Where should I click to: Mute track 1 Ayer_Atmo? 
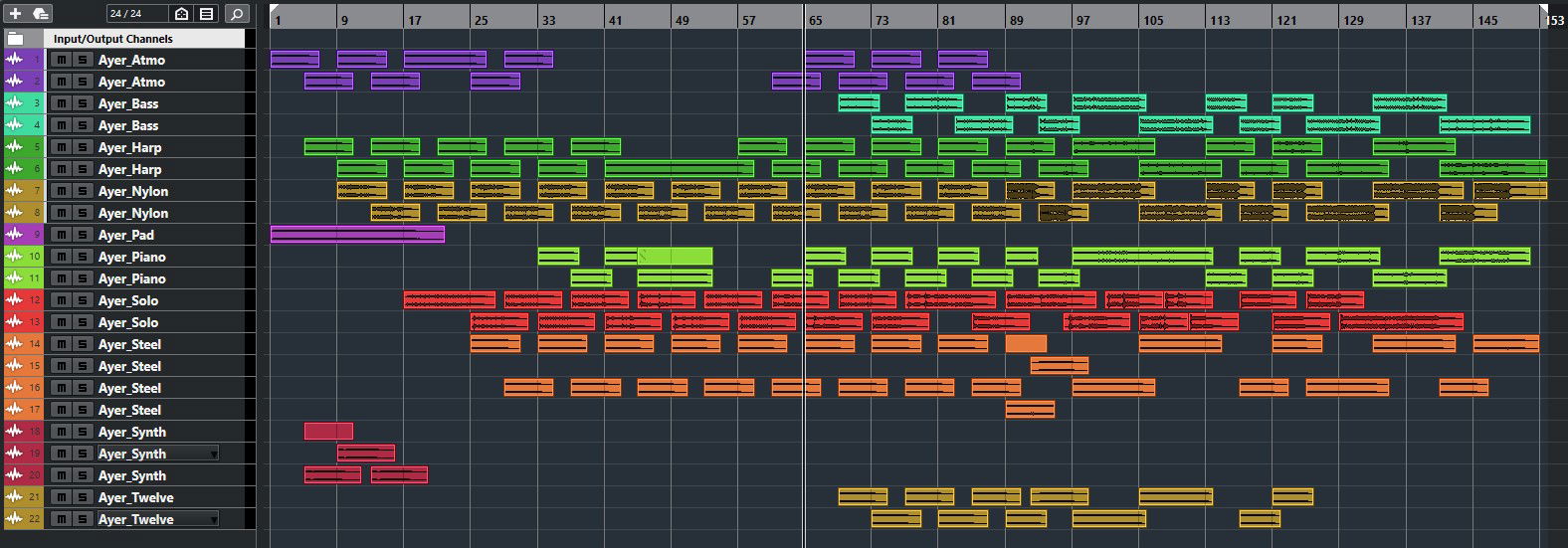62,60
